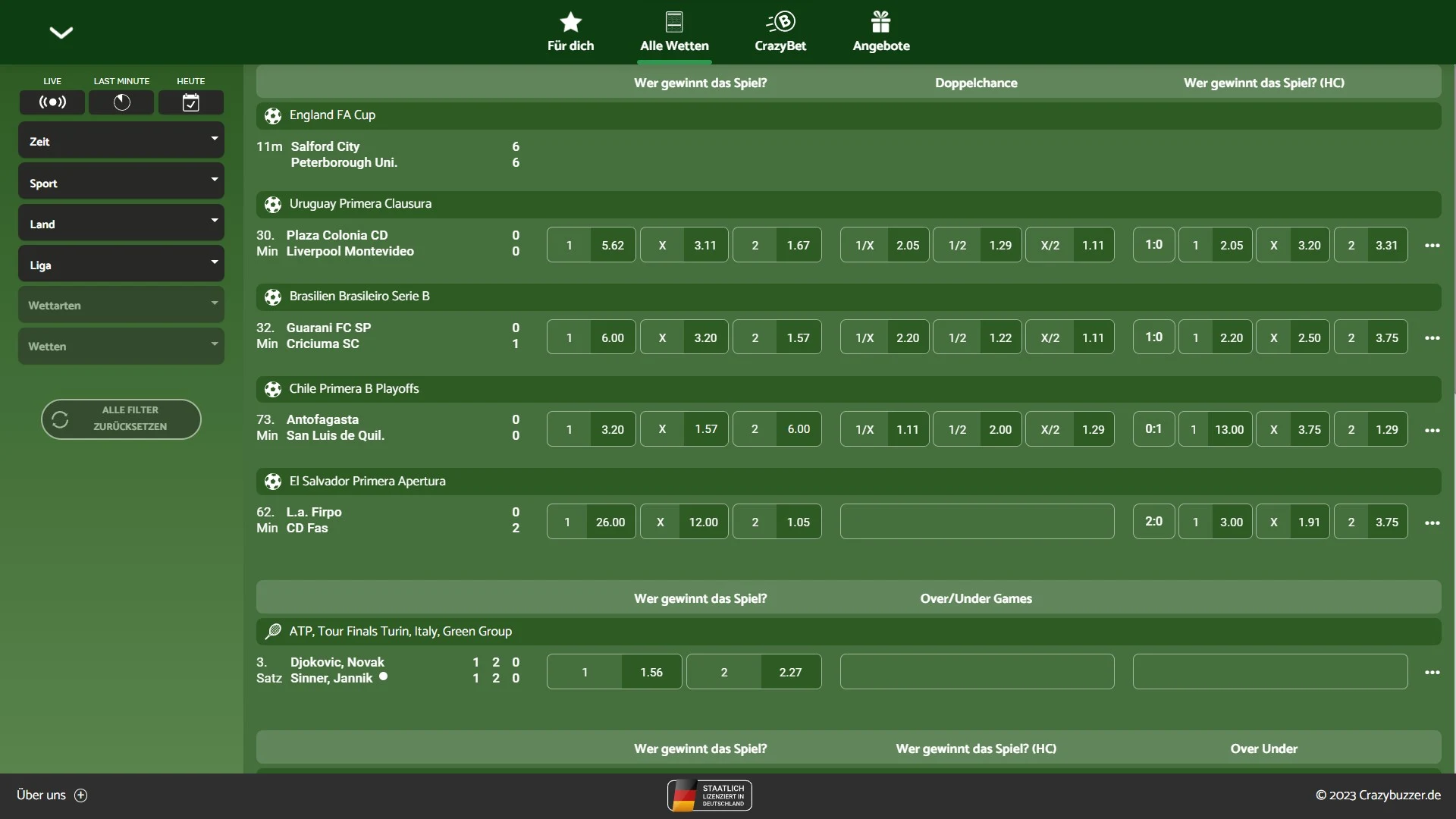Click the ATP Tour Finals tennis racket icon

click(x=273, y=631)
